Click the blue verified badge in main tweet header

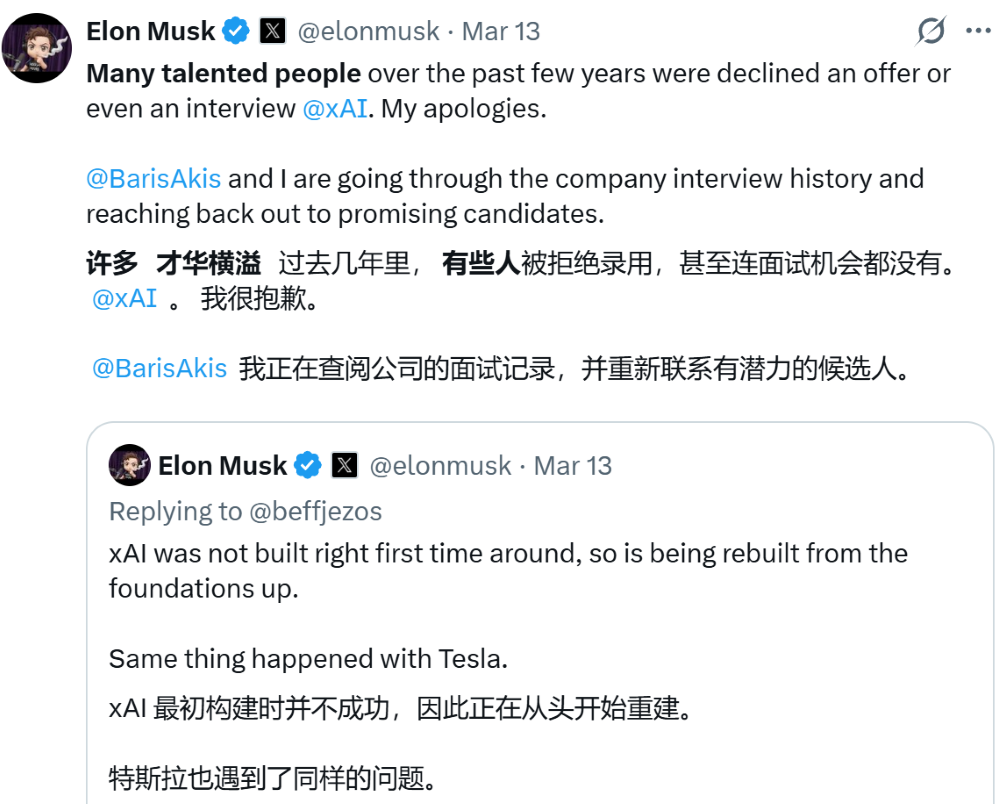236,31
